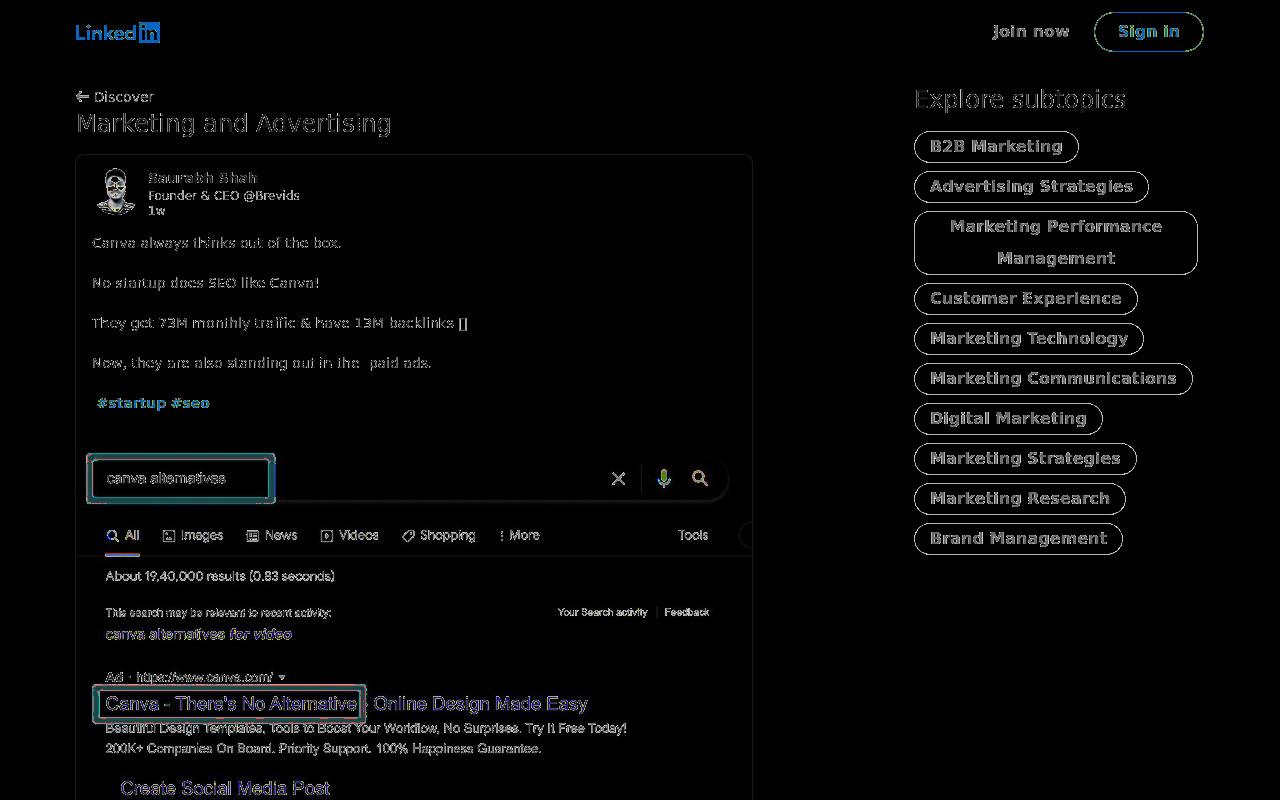Open the Create Social Media Post sitelink

point(225,788)
